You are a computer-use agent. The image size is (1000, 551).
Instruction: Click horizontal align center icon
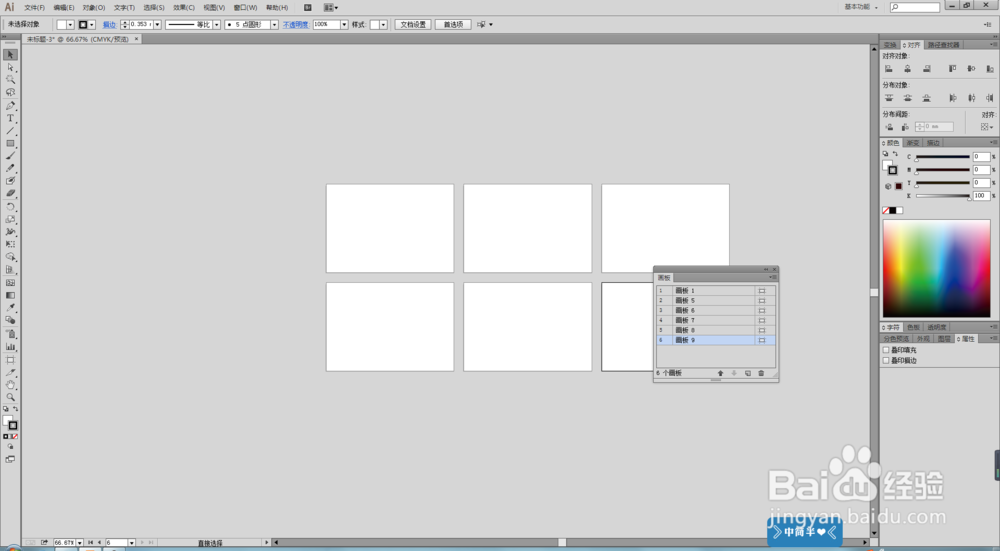click(x=908, y=69)
